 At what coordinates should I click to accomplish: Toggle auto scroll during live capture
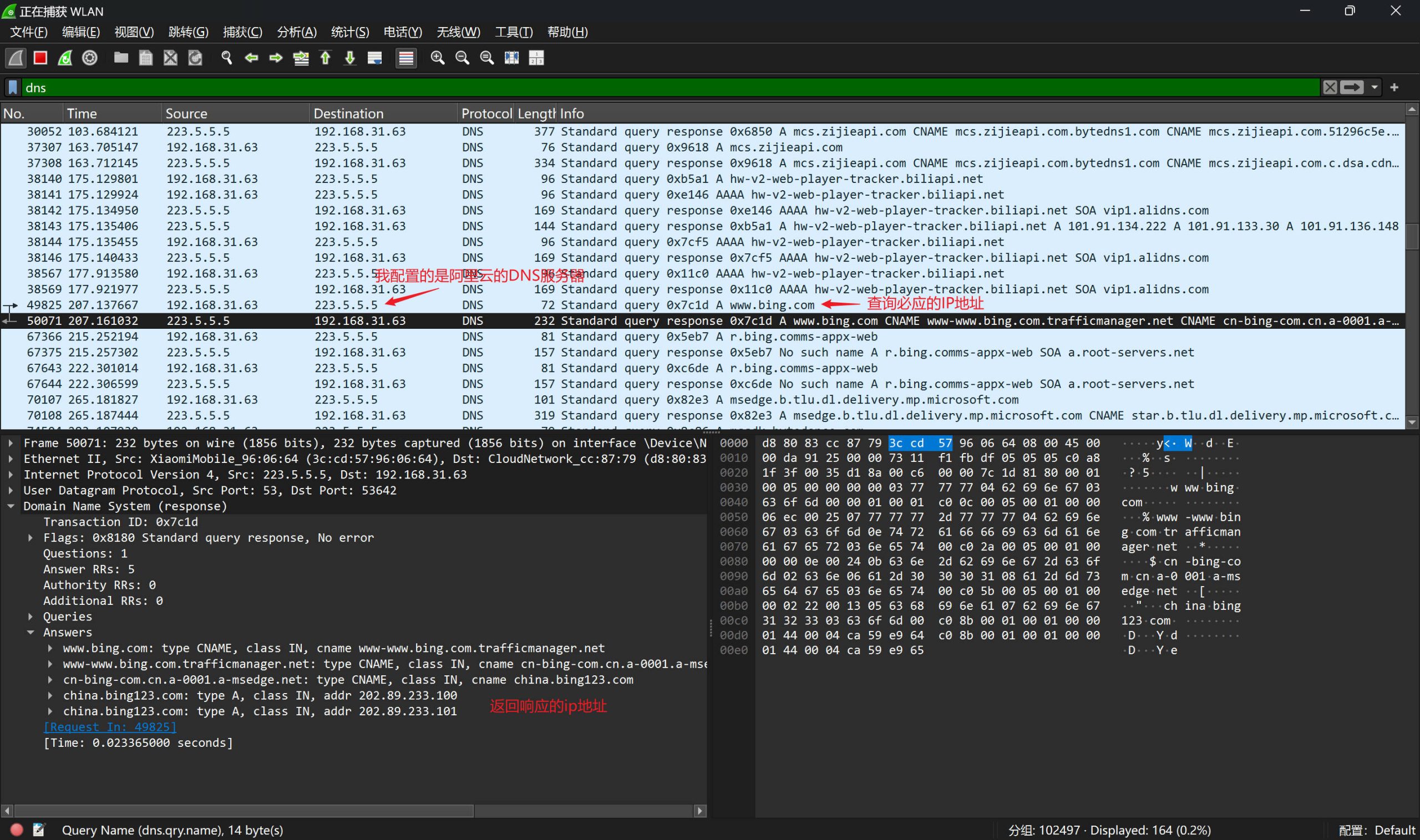pyautogui.click(x=375, y=58)
